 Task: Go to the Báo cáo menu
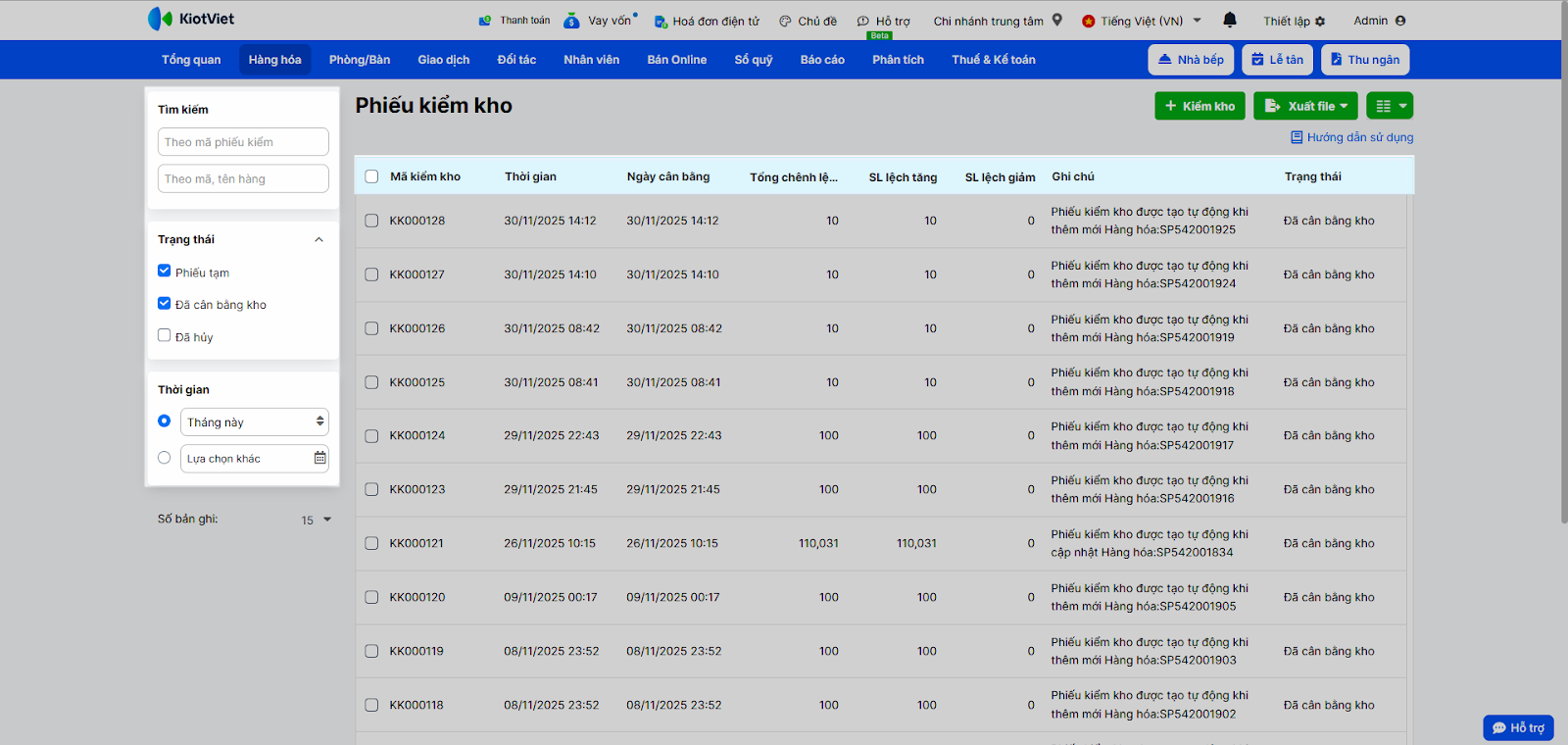point(821,60)
